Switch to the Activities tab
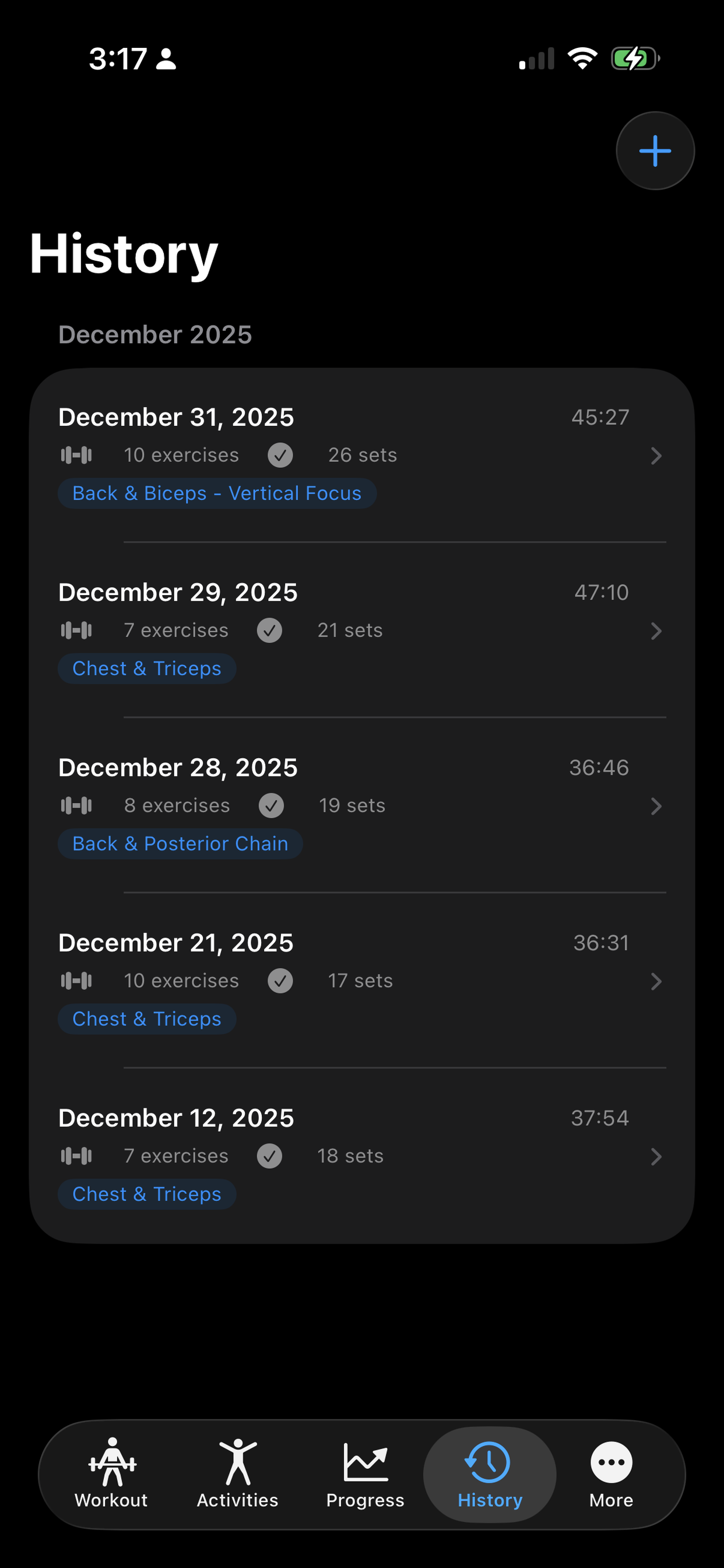The height and width of the screenshot is (1568, 724). [237, 1473]
